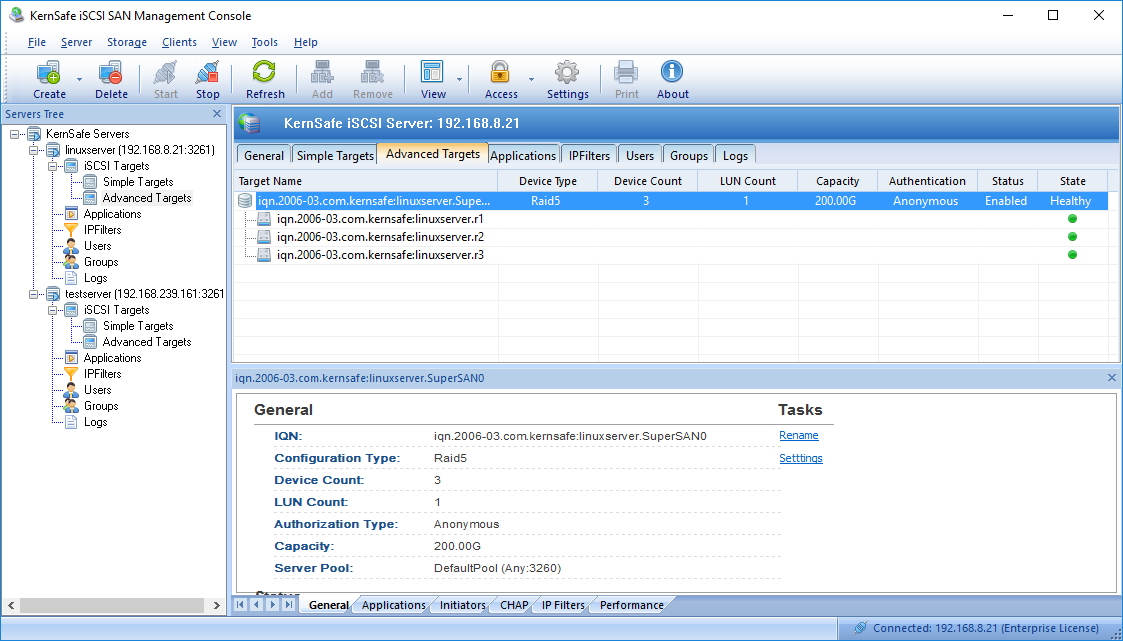This screenshot has height=641, width=1123.
Task: Open the Performance bottom tab
Action: [632, 605]
